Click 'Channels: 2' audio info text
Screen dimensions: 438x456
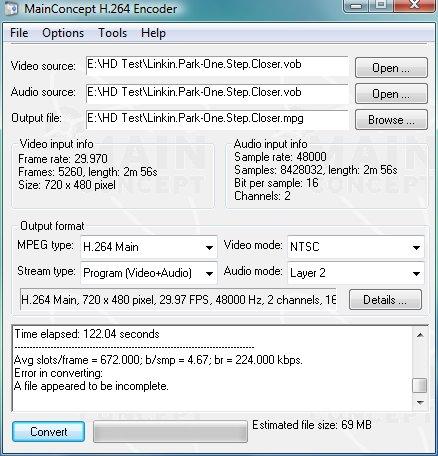point(262,196)
